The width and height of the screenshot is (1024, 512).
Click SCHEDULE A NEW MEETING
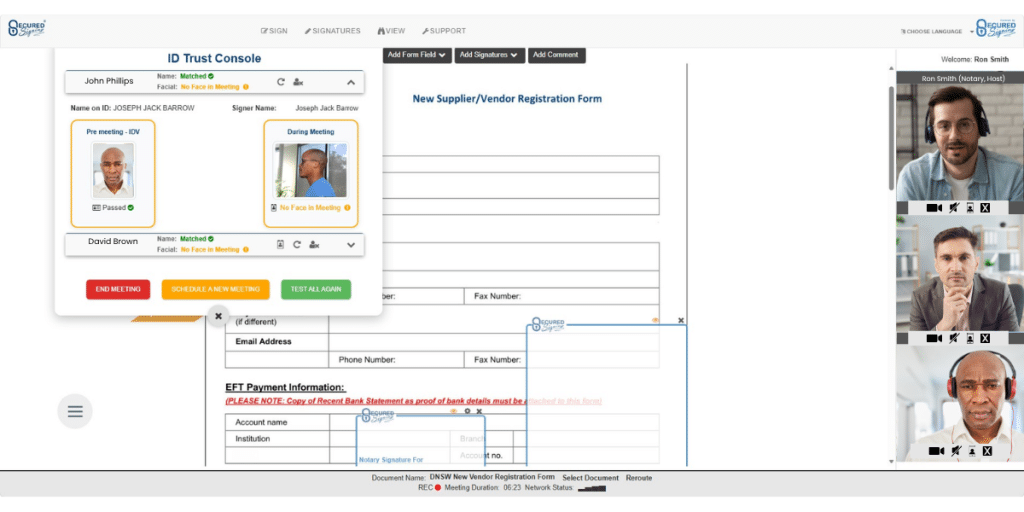(216, 289)
